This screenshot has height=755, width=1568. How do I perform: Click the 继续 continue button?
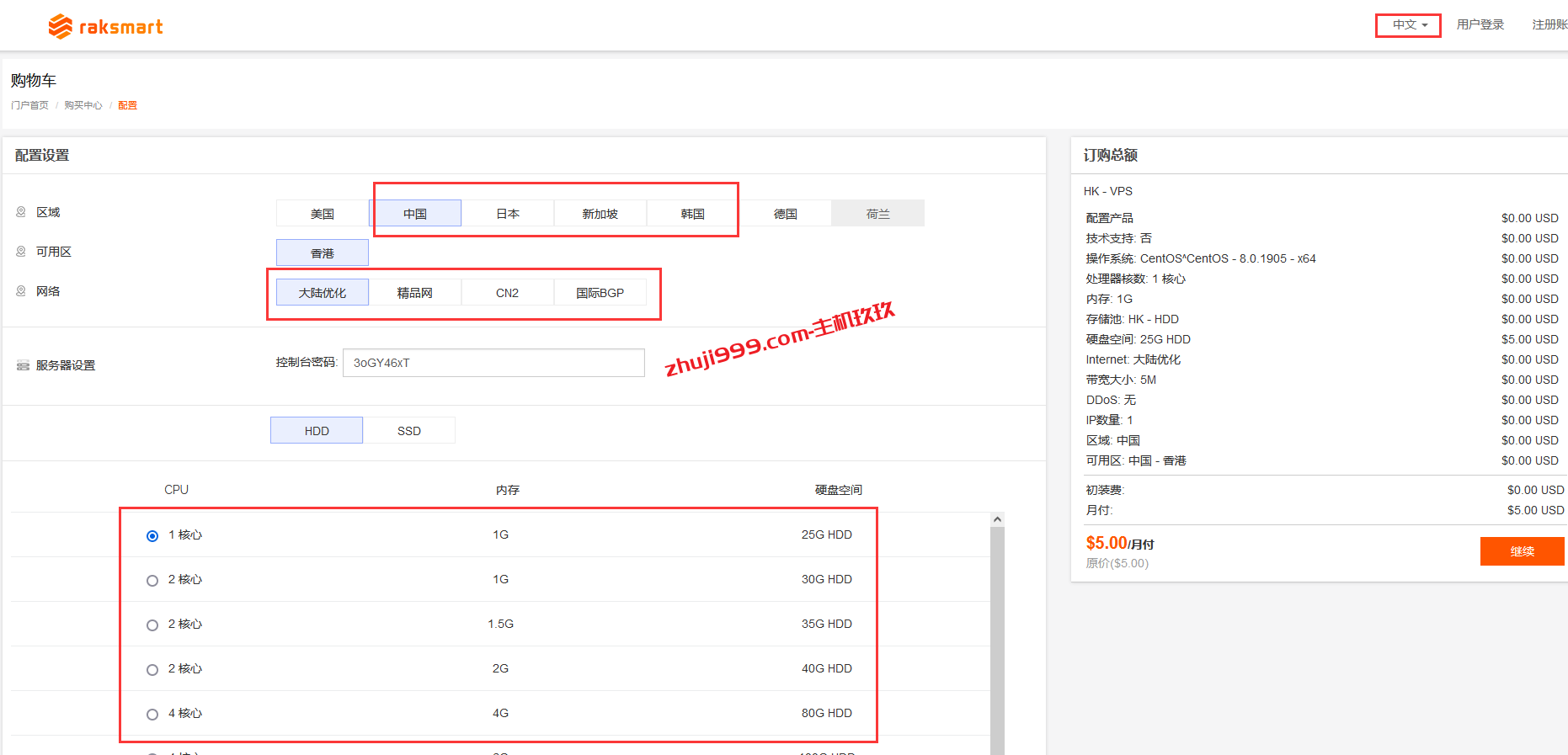coord(1522,551)
